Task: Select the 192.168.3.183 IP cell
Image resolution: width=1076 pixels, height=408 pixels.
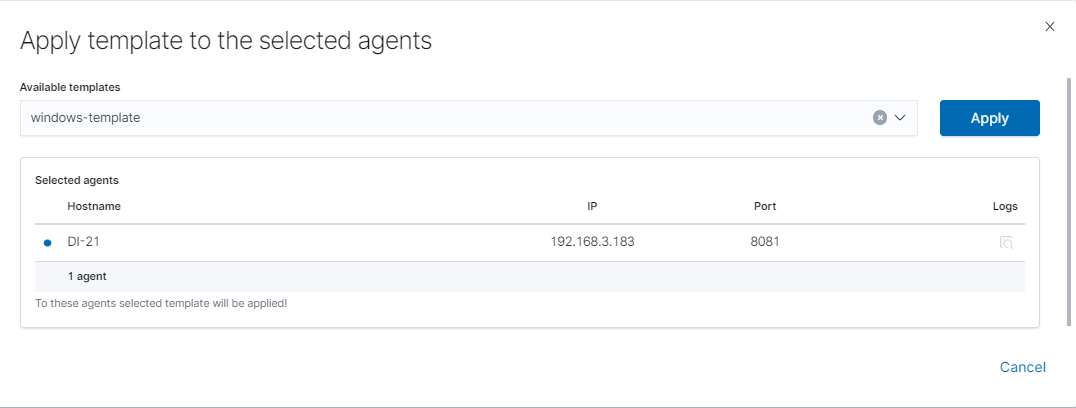Action: tap(592, 242)
